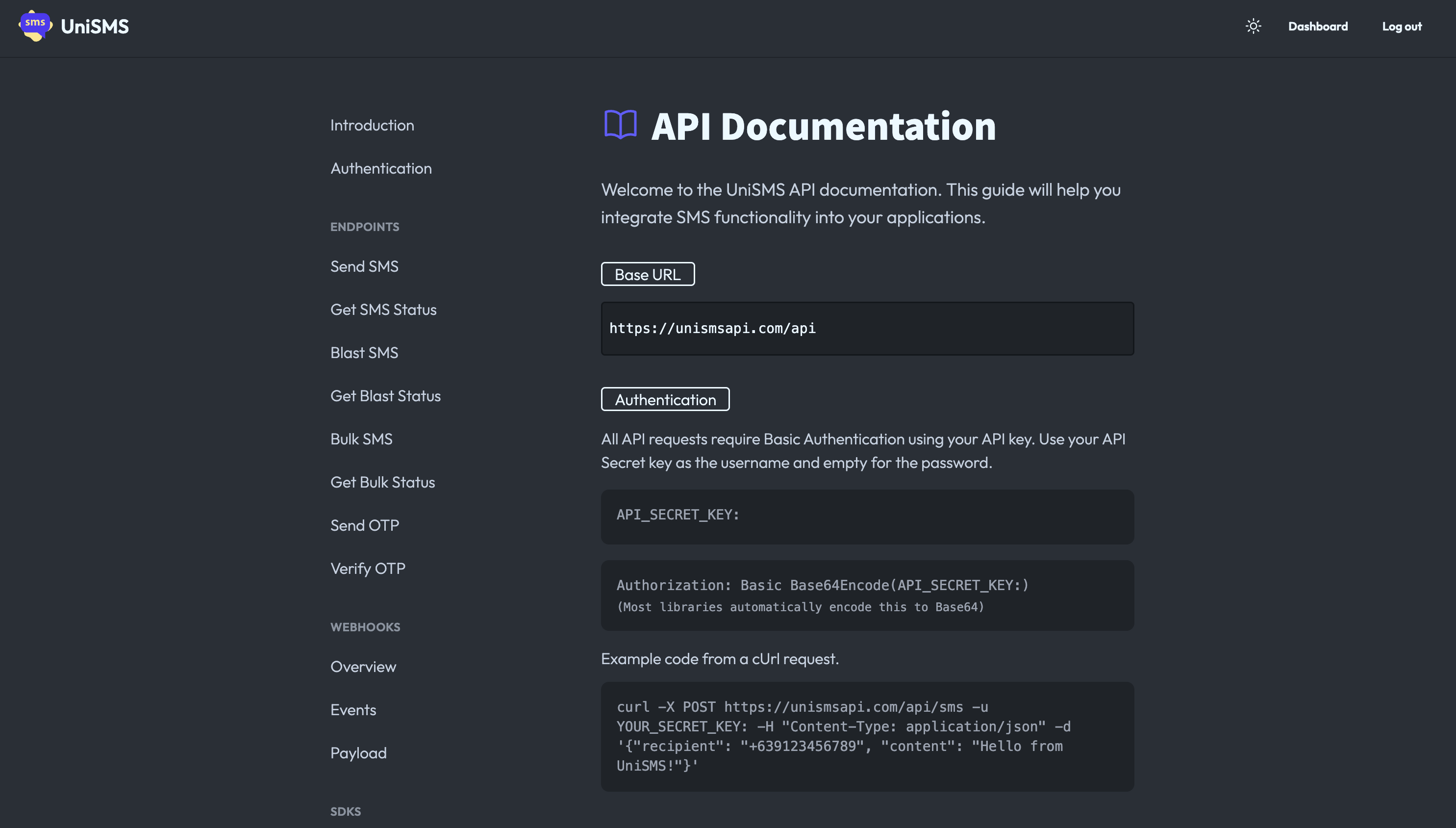Screen dimensions: 1456x828
Task: Click the Authentication heading badge
Action: [665, 399]
